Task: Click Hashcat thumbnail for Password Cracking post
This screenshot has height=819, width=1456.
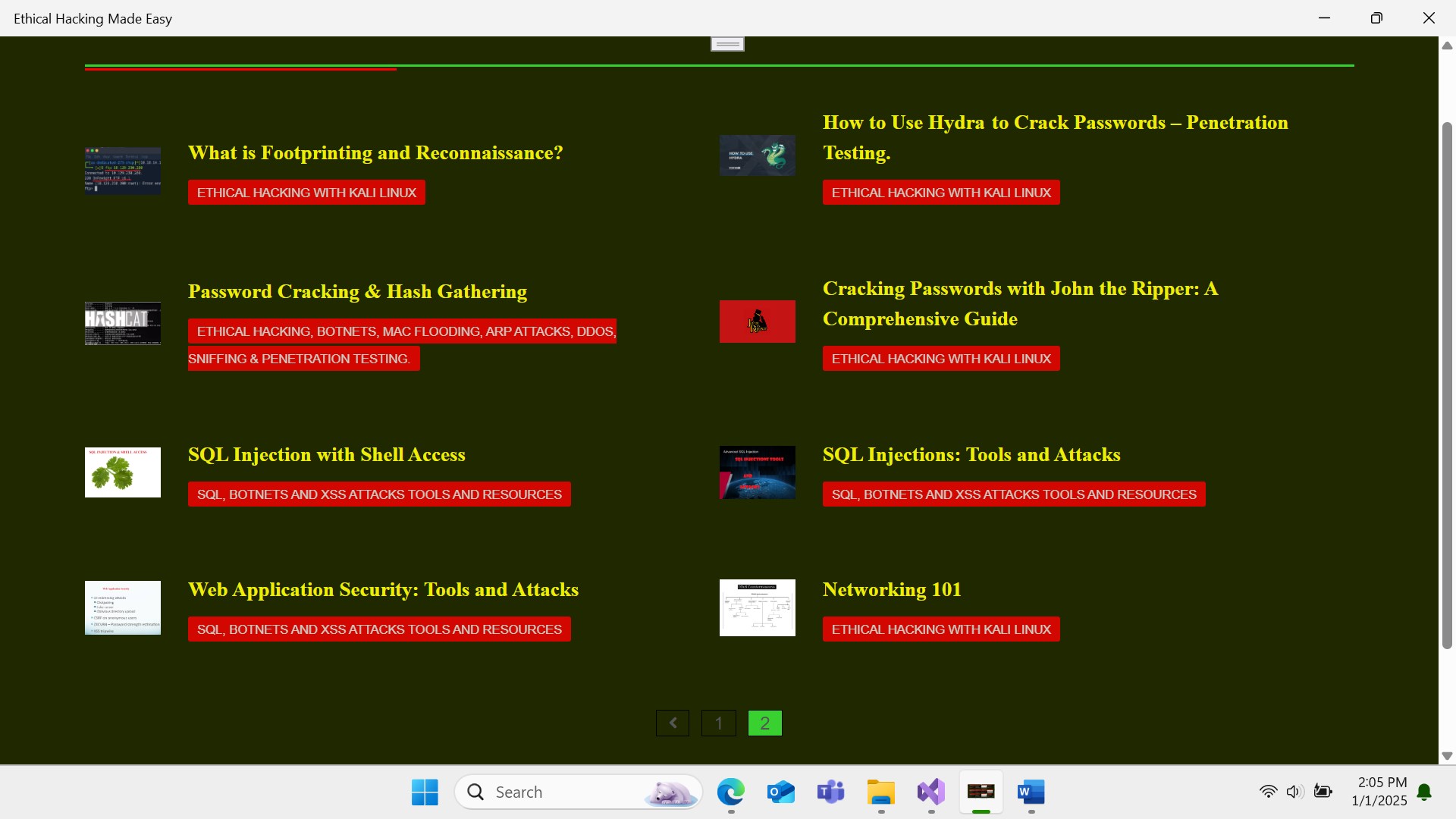Action: point(123,324)
